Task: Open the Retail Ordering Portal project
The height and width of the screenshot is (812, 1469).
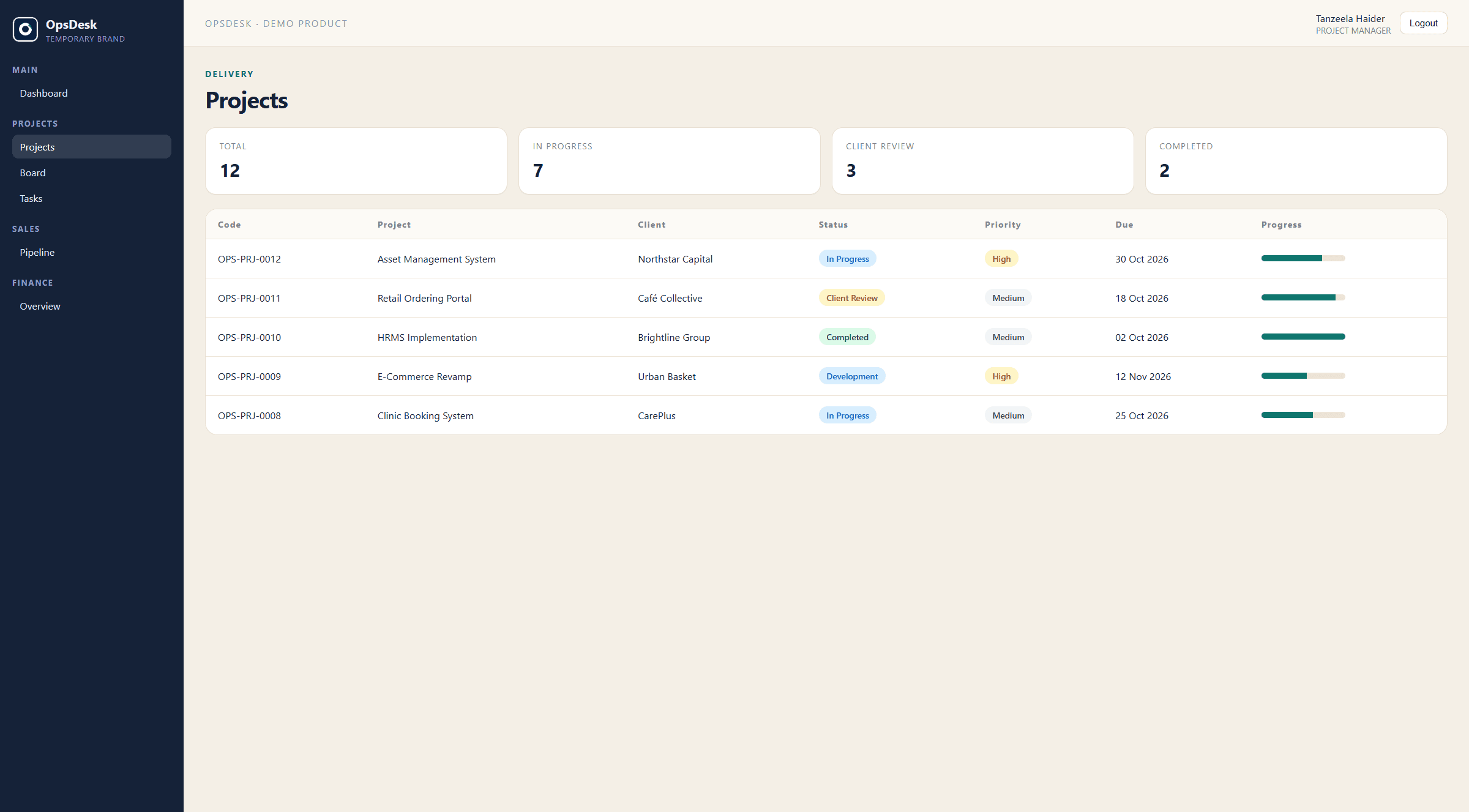Action: (425, 298)
